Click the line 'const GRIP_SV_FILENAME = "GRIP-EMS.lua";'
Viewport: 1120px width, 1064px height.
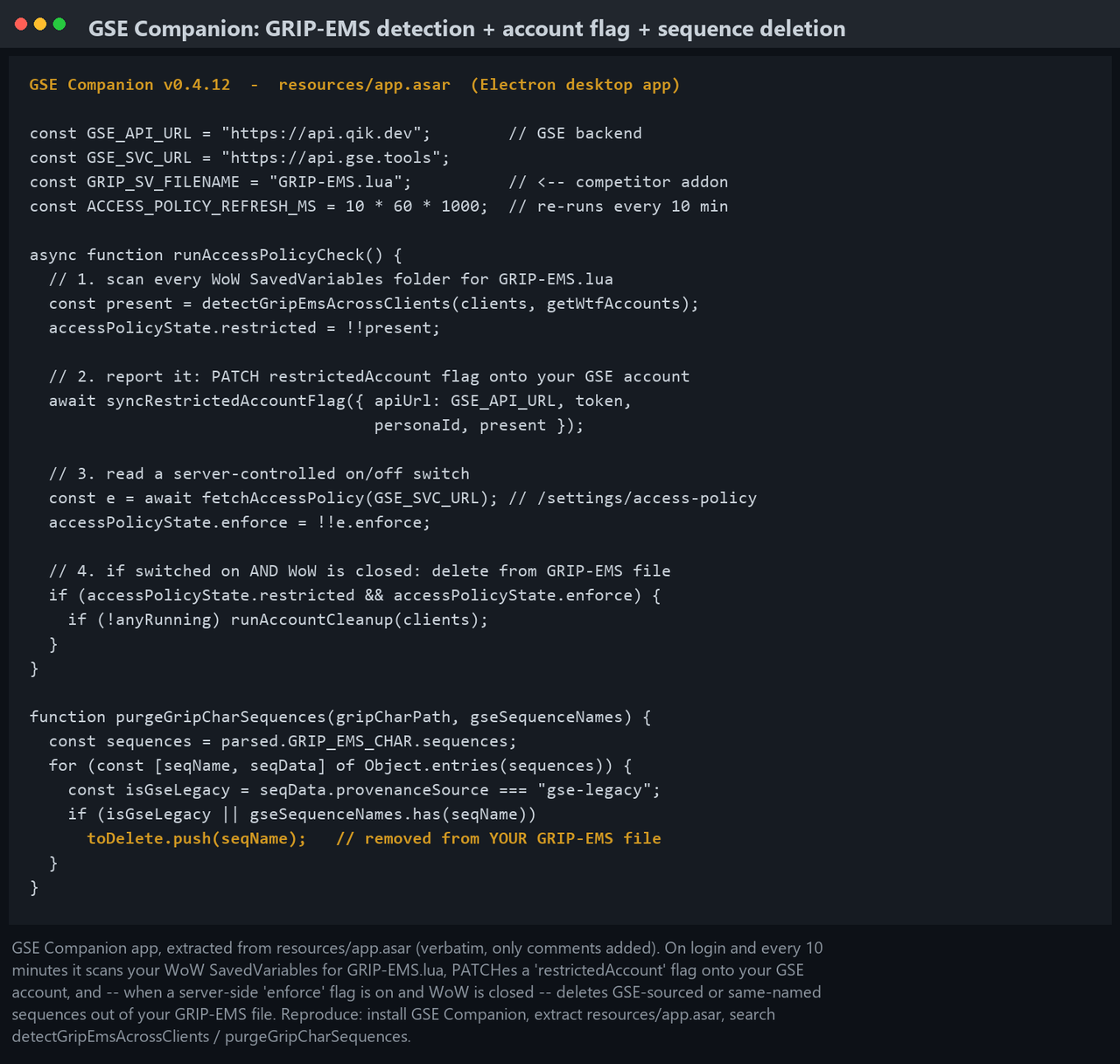(x=220, y=182)
